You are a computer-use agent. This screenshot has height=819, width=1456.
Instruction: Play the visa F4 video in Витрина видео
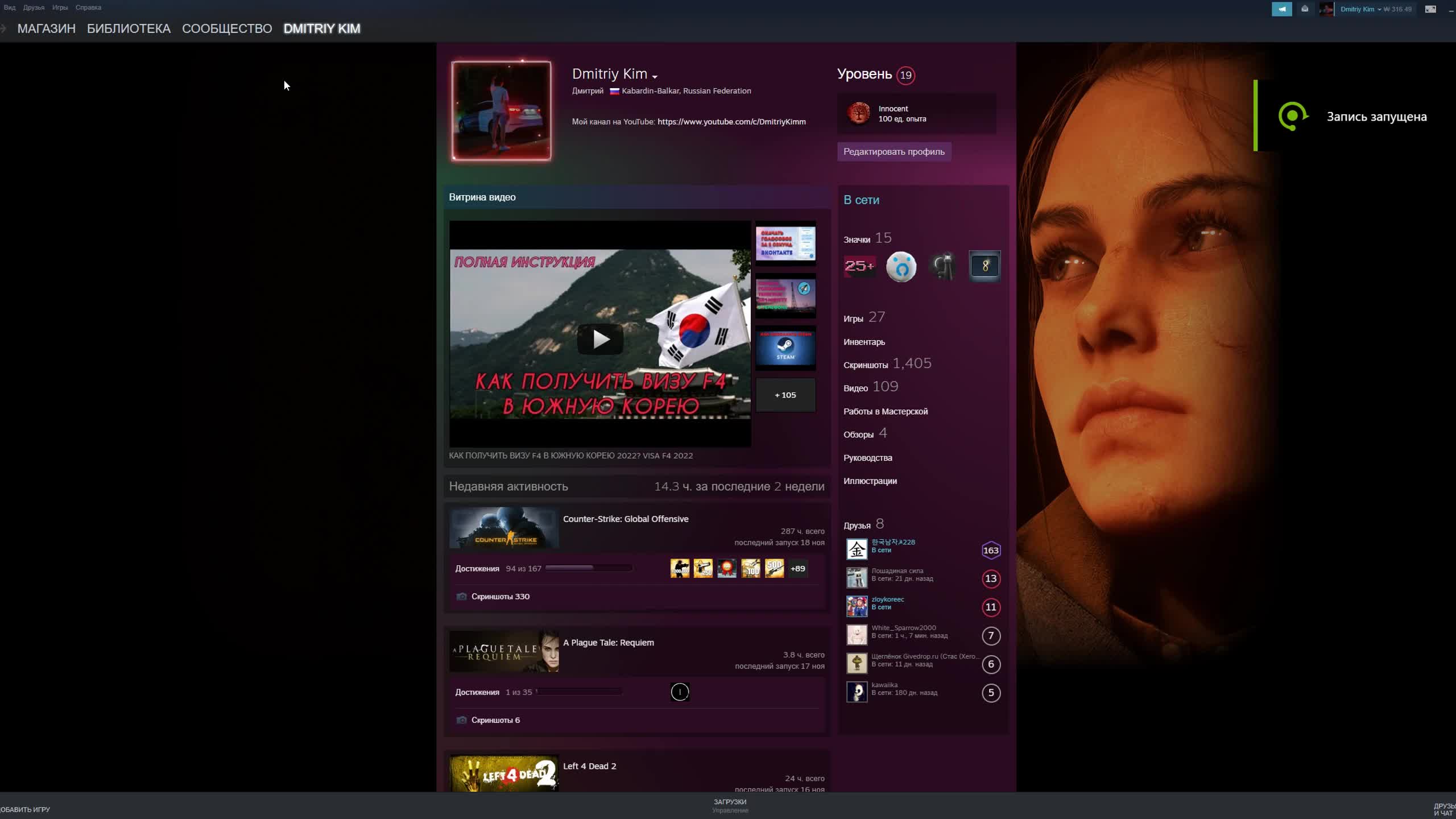(x=599, y=338)
